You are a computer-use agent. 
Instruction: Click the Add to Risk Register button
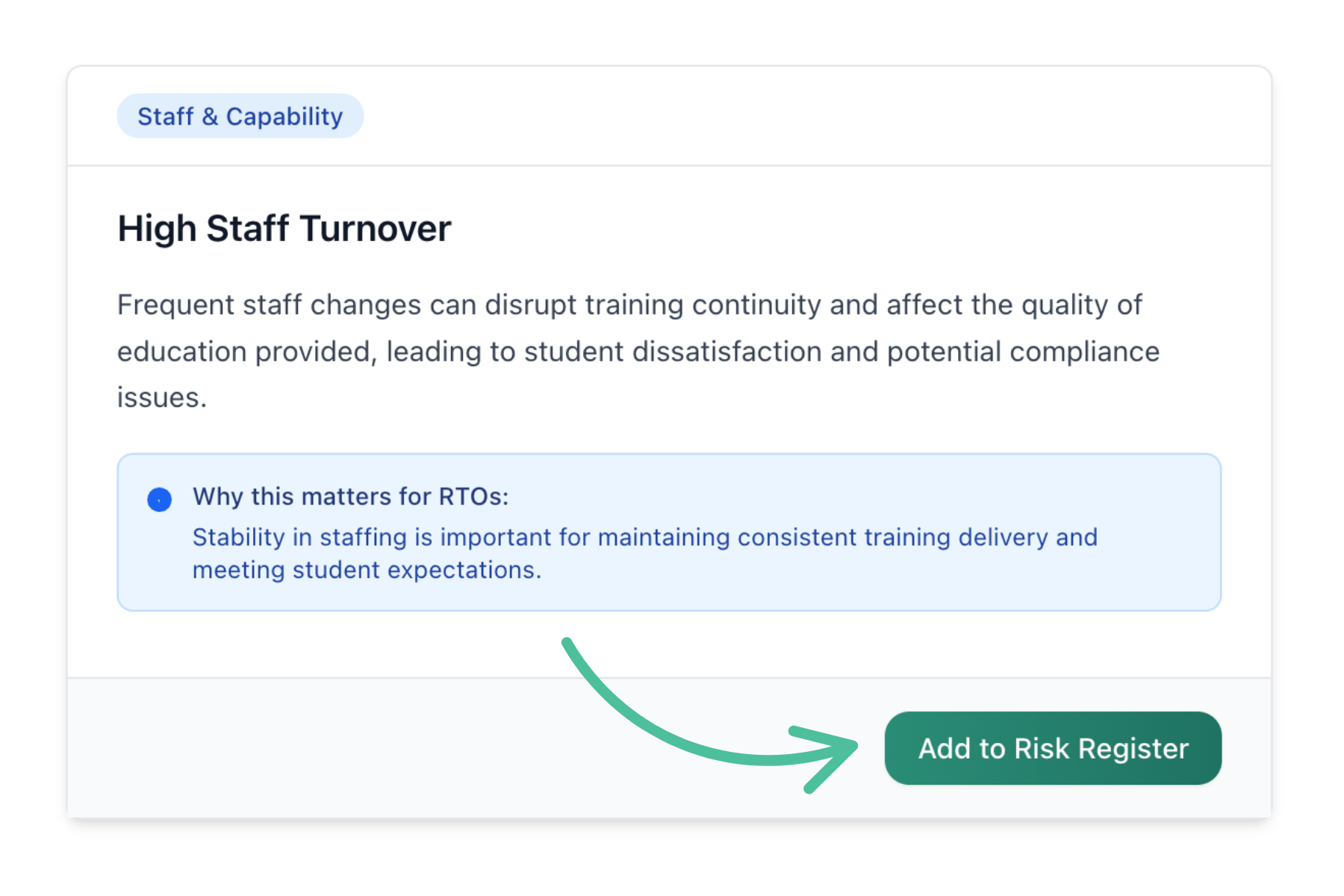pos(1053,748)
